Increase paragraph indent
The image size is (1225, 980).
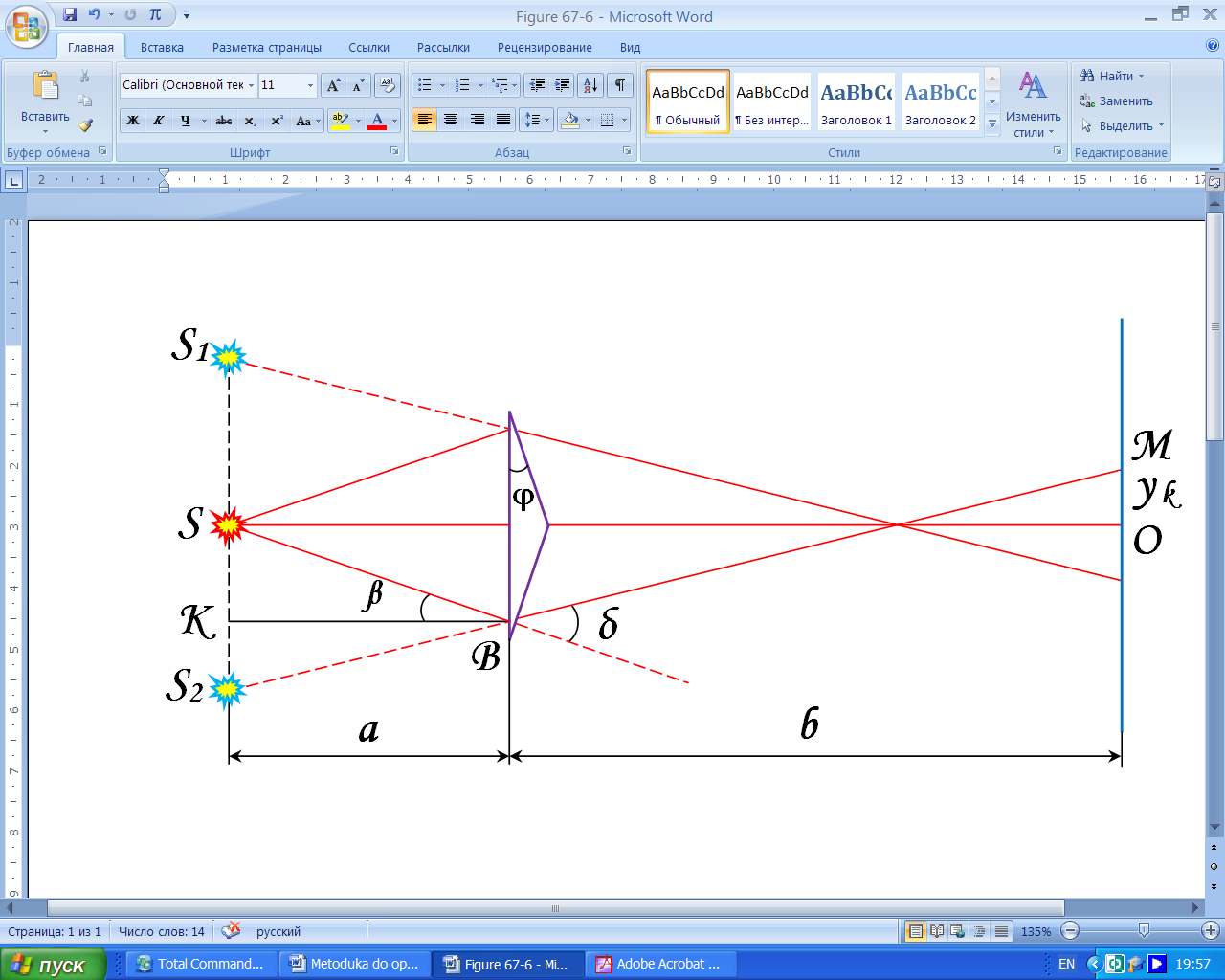click(563, 85)
